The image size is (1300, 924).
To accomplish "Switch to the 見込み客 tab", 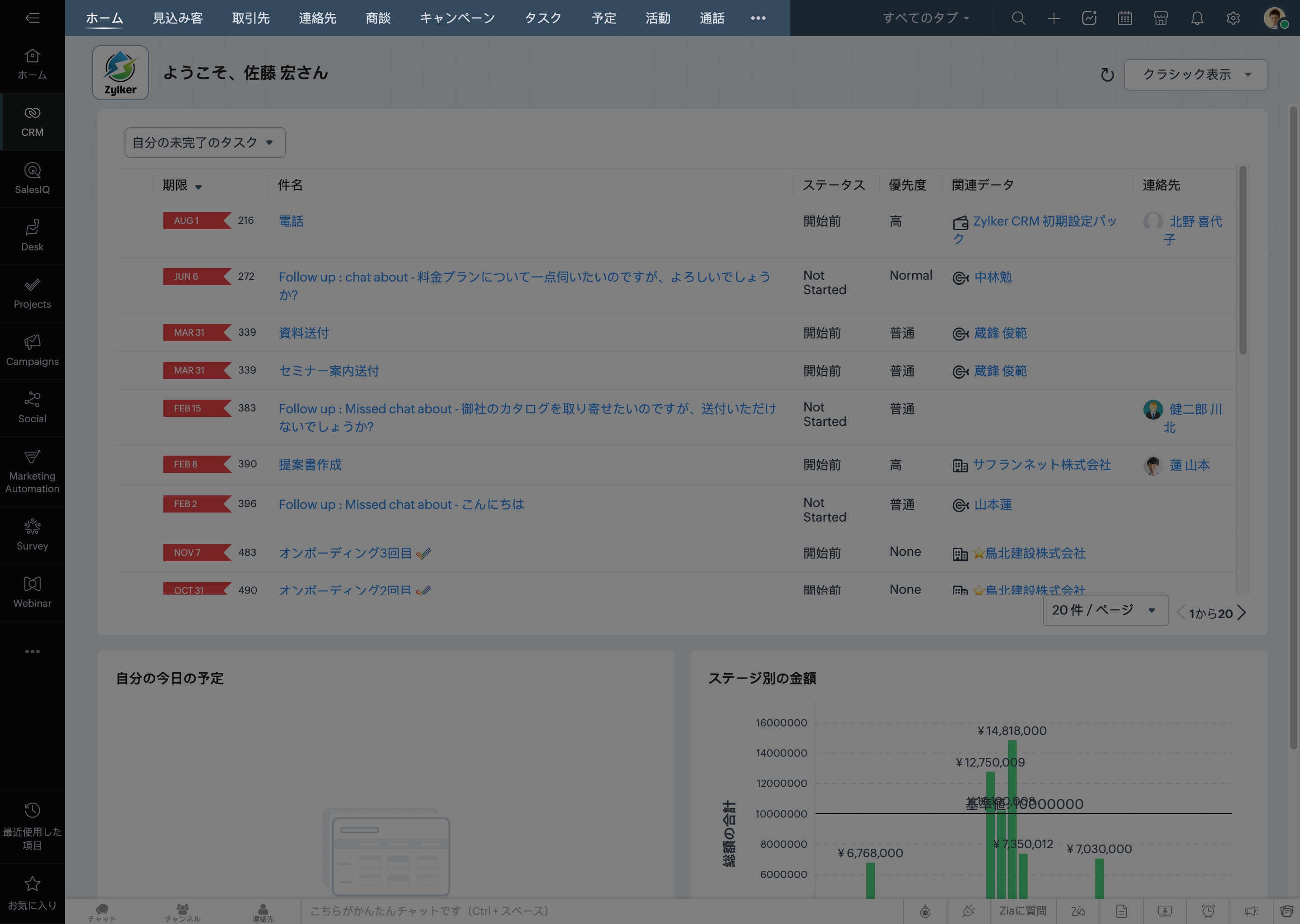I will click(x=177, y=18).
